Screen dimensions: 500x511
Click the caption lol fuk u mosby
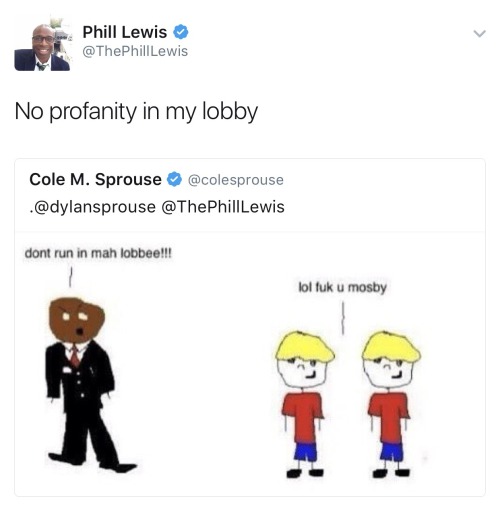342,287
